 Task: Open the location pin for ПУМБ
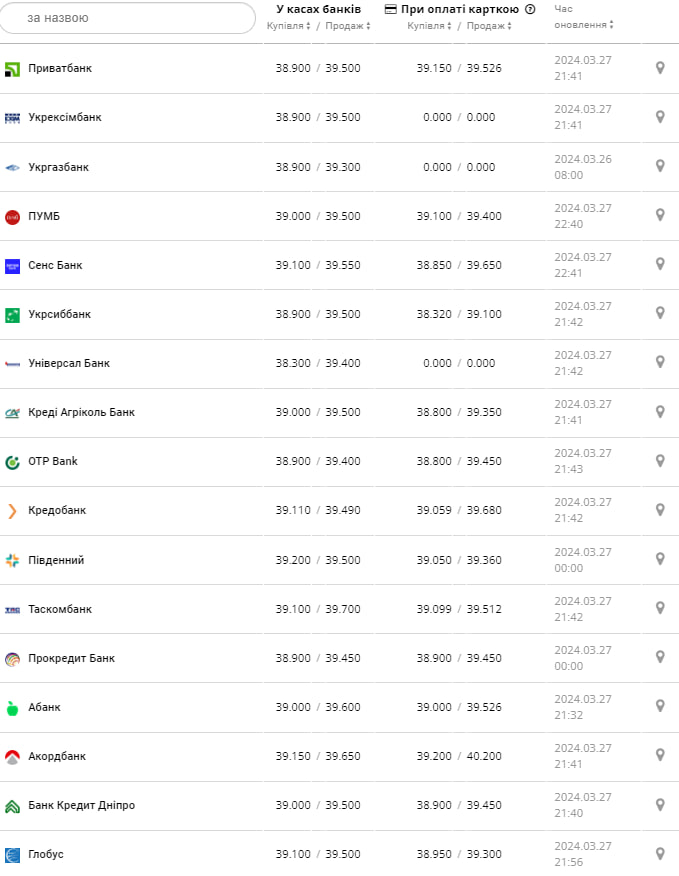[x=660, y=215]
